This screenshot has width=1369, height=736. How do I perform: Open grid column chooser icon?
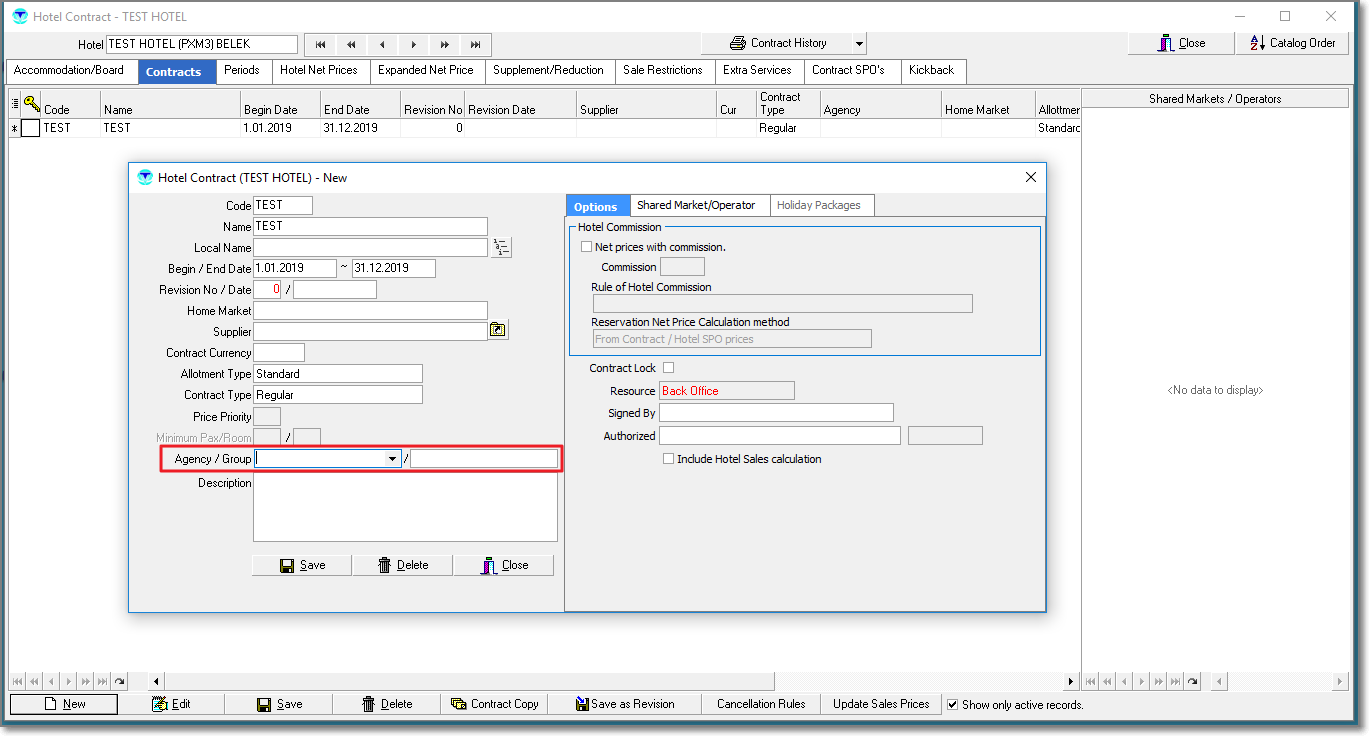(15, 103)
